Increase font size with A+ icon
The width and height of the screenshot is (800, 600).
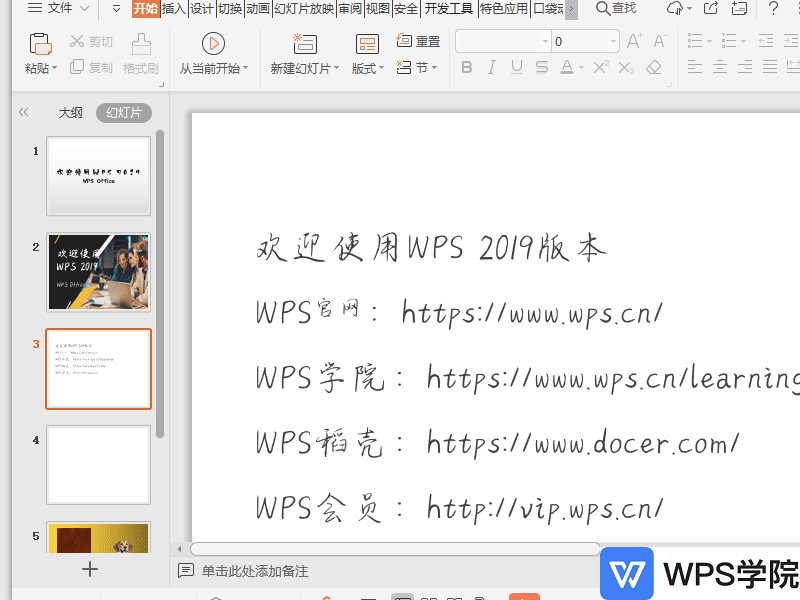click(x=635, y=41)
